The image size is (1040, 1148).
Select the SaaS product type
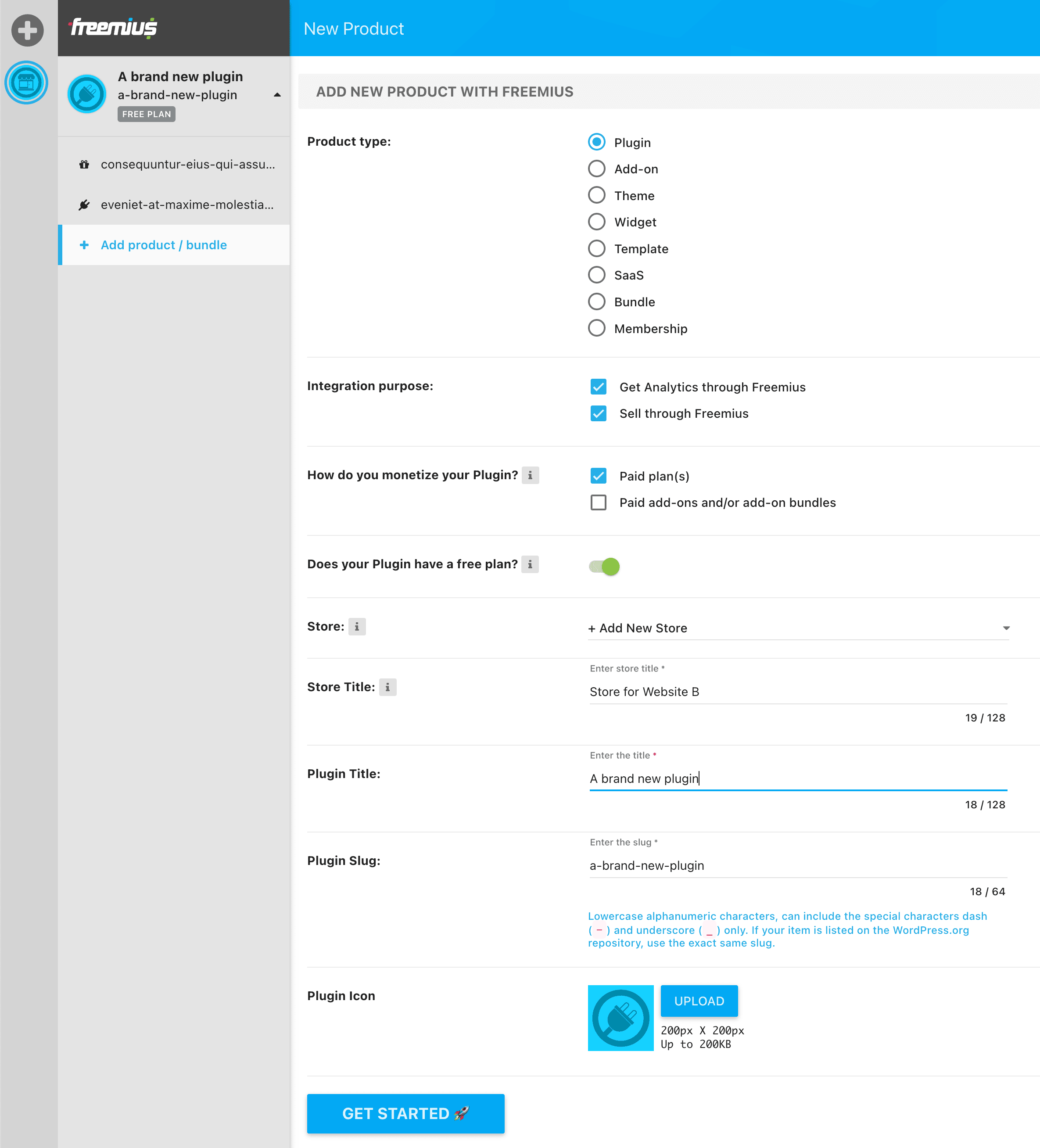[x=596, y=275]
